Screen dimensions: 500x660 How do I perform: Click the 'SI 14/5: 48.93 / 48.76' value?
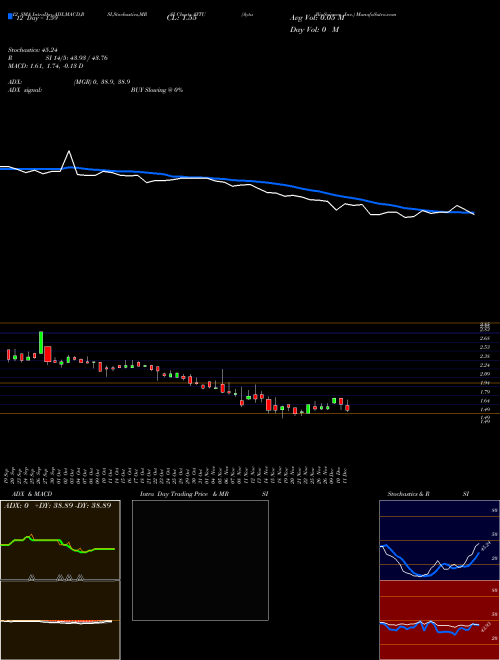click(x=77, y=58)
